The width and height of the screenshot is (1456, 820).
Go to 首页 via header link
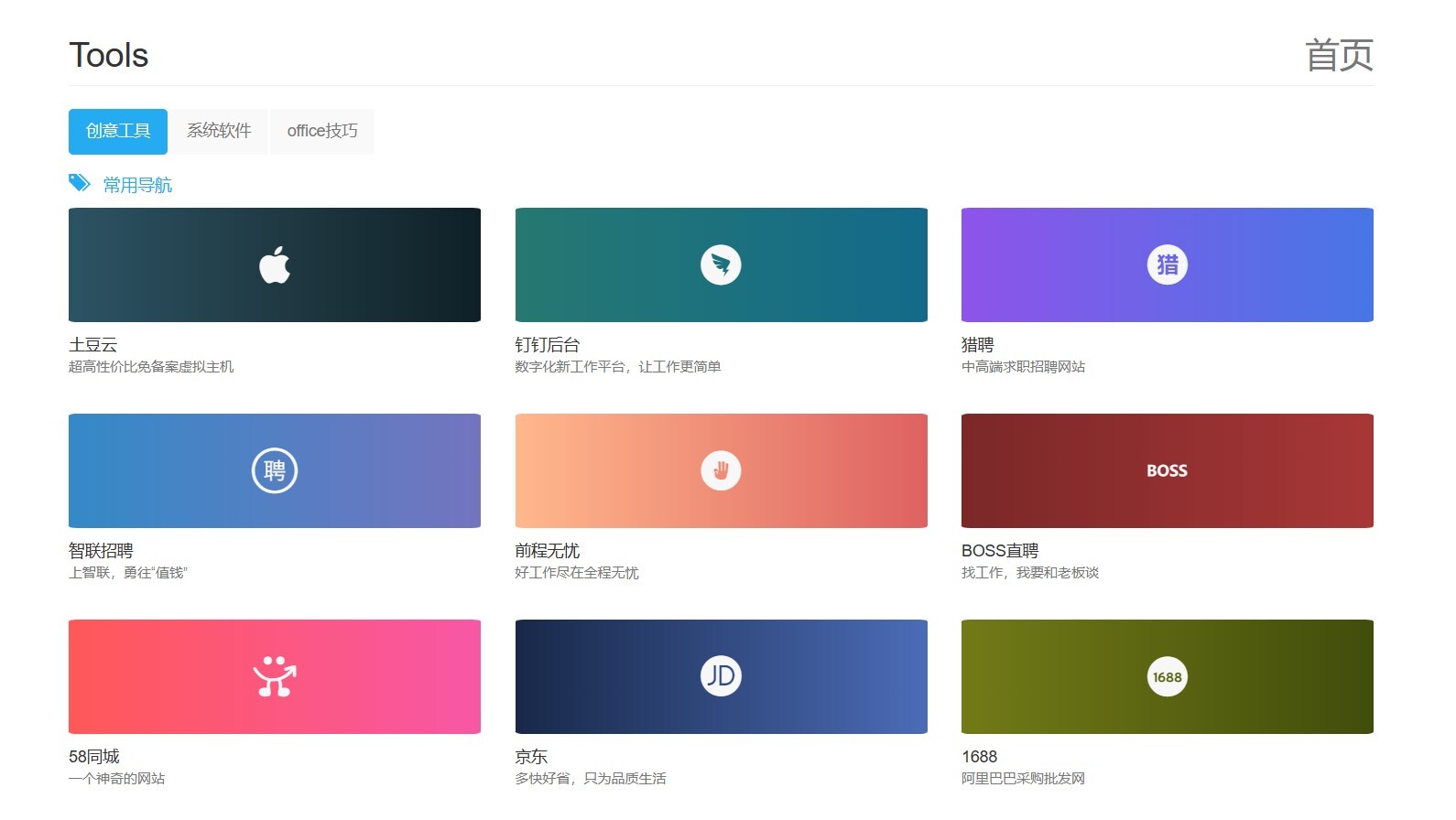pos(1338,55)
